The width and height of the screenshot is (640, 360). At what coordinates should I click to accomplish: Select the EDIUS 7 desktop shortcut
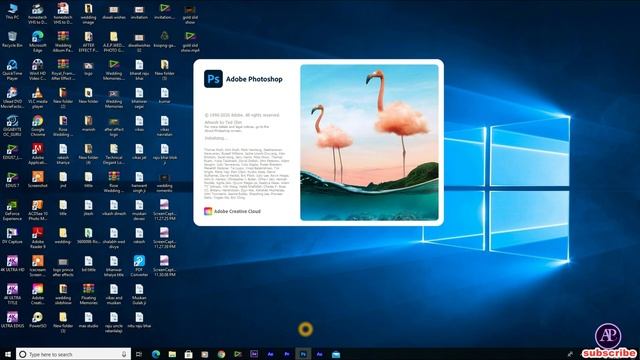[12, 180]
